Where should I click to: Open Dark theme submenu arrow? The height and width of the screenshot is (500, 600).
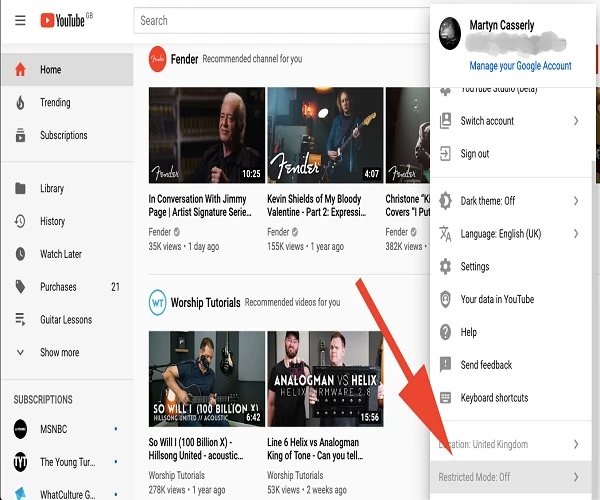(x=576, y=201)
